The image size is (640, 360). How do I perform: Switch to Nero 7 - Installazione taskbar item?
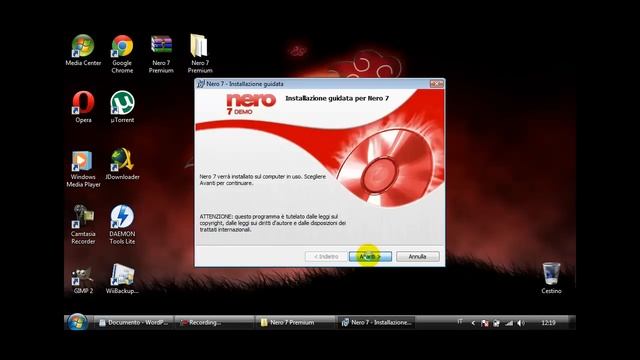(x=376, y=322)
